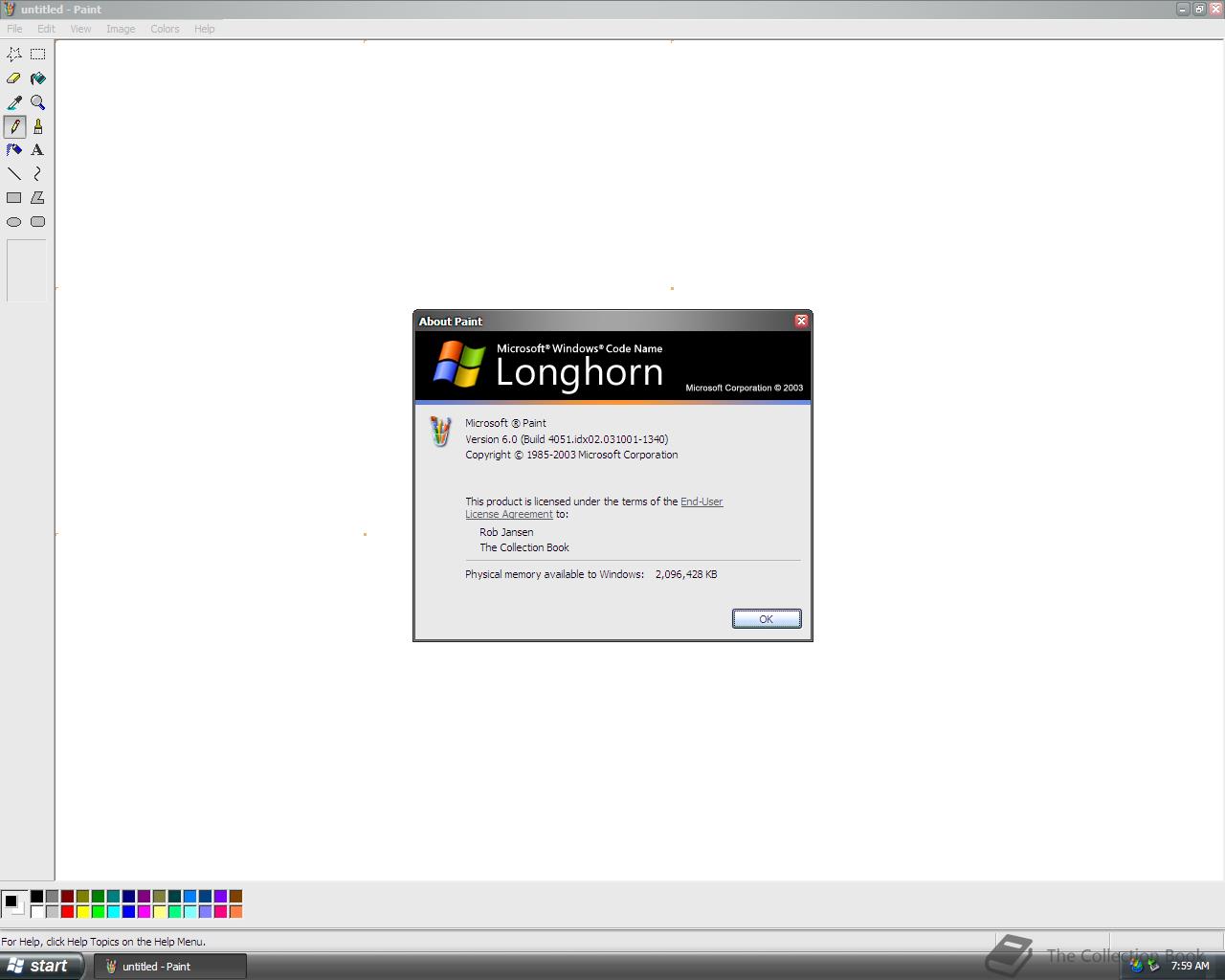
Task: Click the Version 6.0 build text
Action: coord(567,439)
